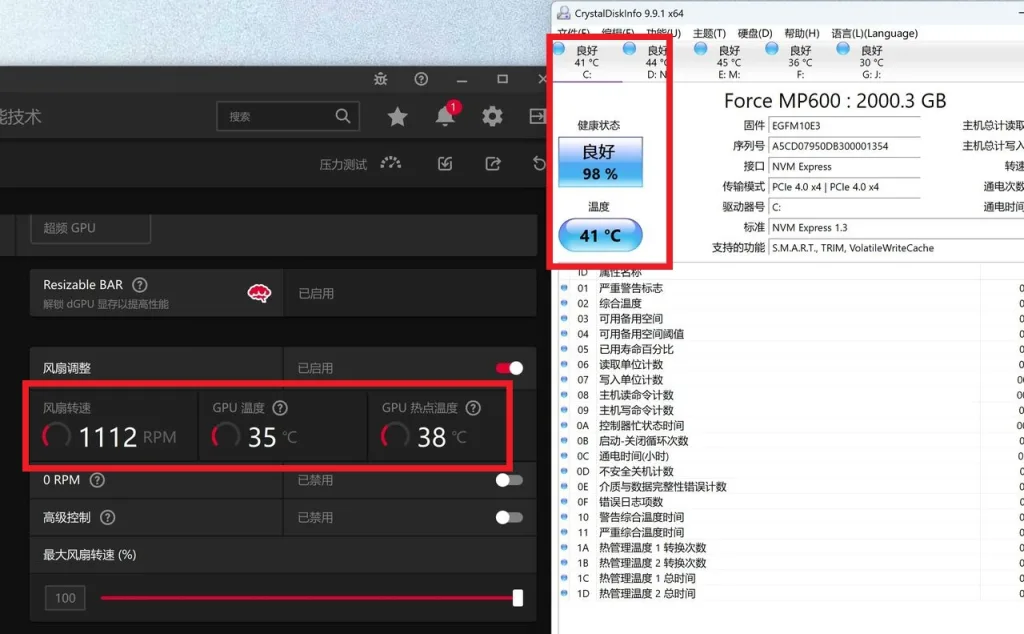The width and height of the screenshot is (1024, 634).
Task: Select the 不安全关机计数 attribute row
Action: coord(791,471)
